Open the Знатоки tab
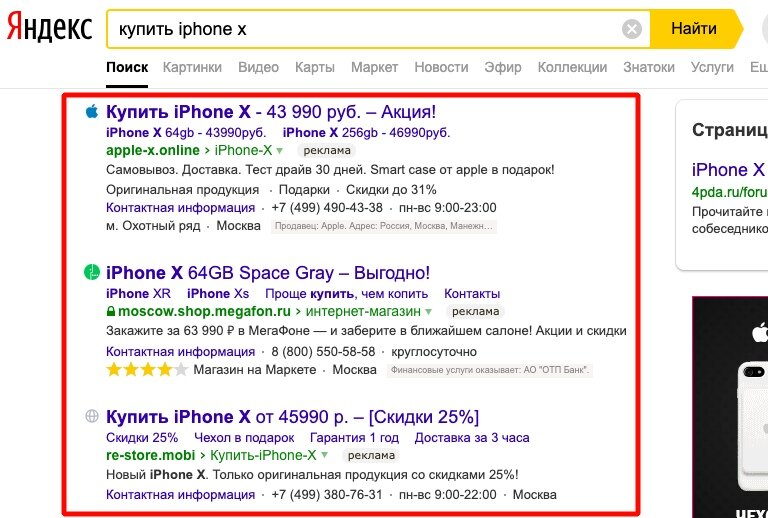 pyautogui.click(x=648, y=67)
